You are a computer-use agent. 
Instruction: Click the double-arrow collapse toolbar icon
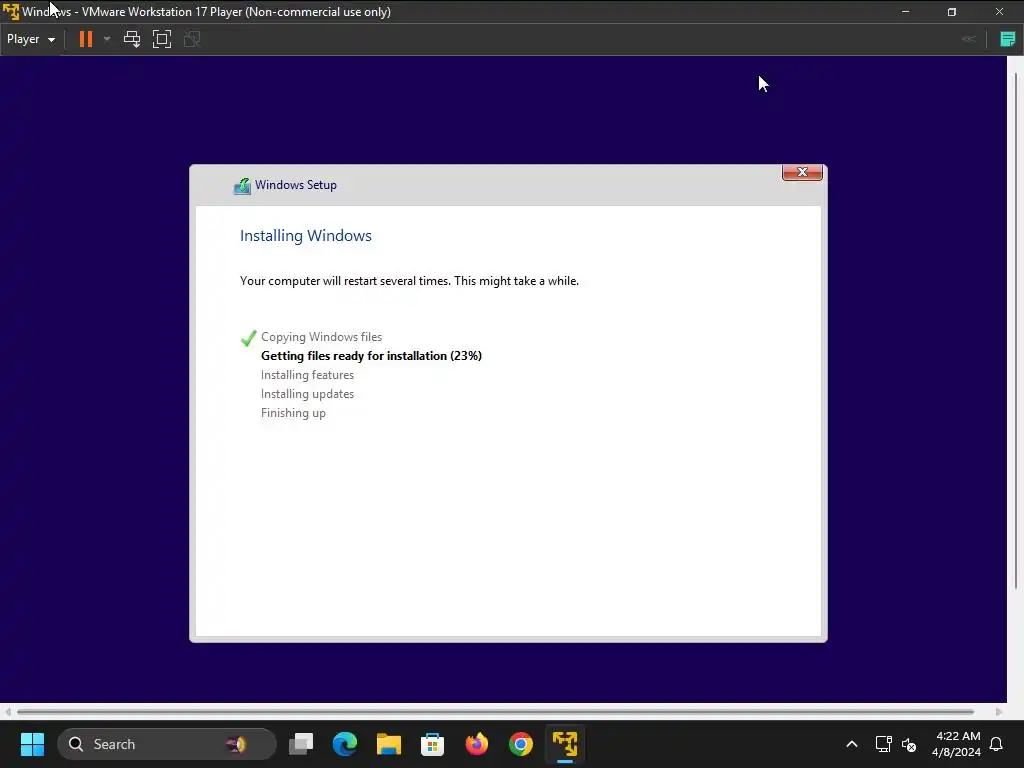point(969,39)
